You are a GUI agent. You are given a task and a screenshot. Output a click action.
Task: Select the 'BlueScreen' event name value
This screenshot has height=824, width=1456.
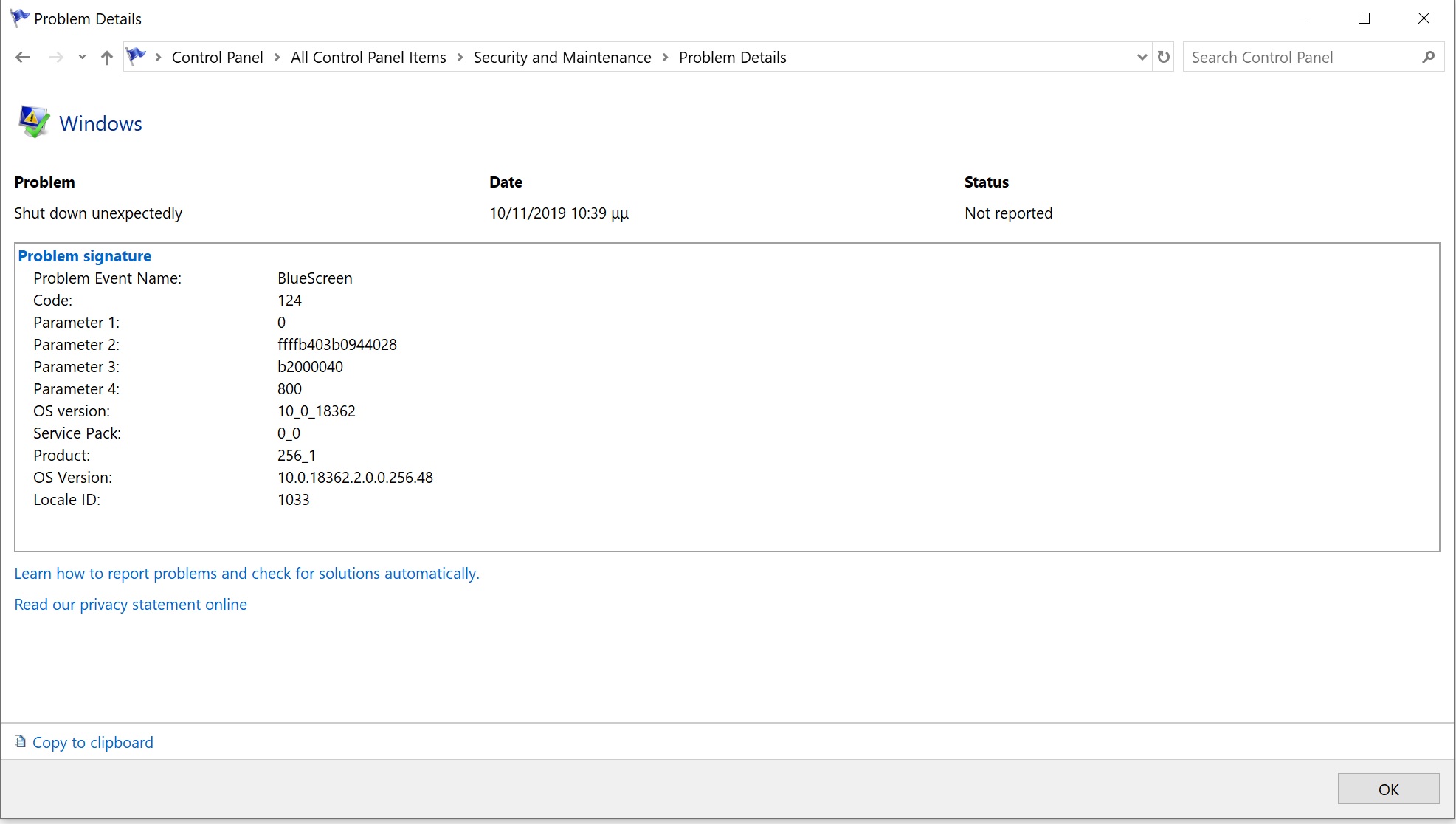click(x=315, y=278)
